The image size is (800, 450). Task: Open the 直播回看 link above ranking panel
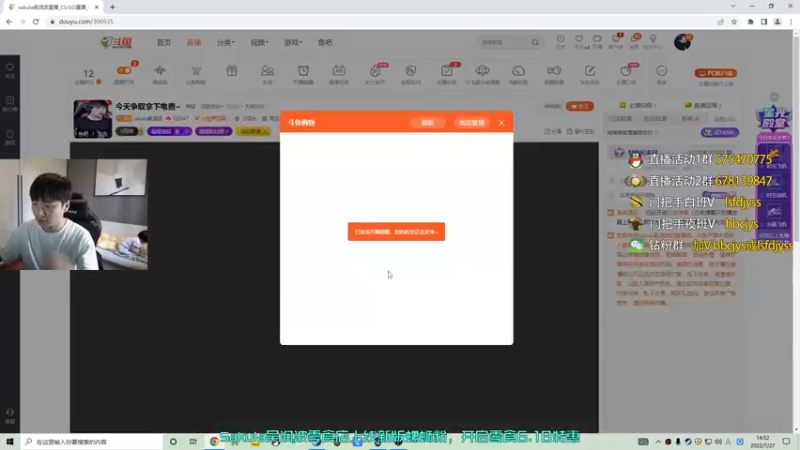(x=703, y=106)
